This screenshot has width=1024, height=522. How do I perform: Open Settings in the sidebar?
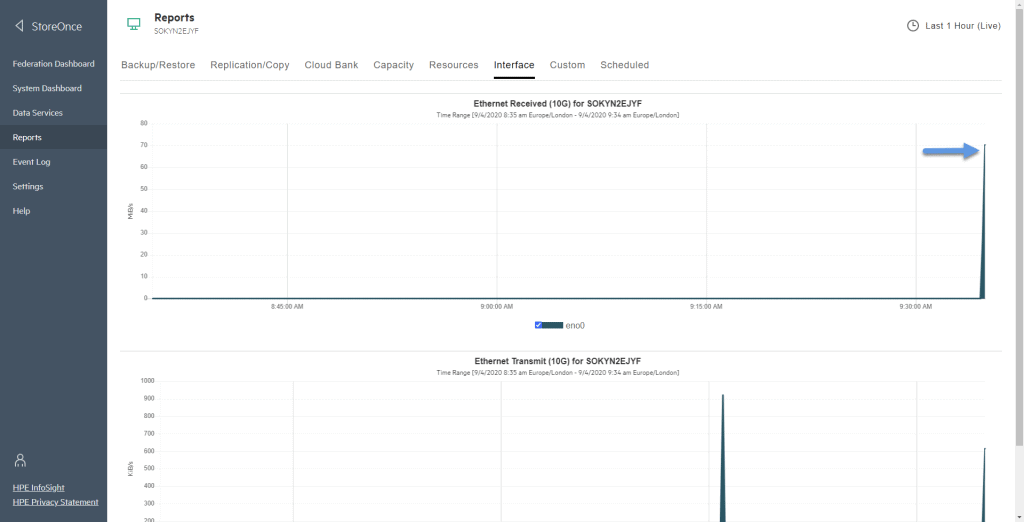28,186
